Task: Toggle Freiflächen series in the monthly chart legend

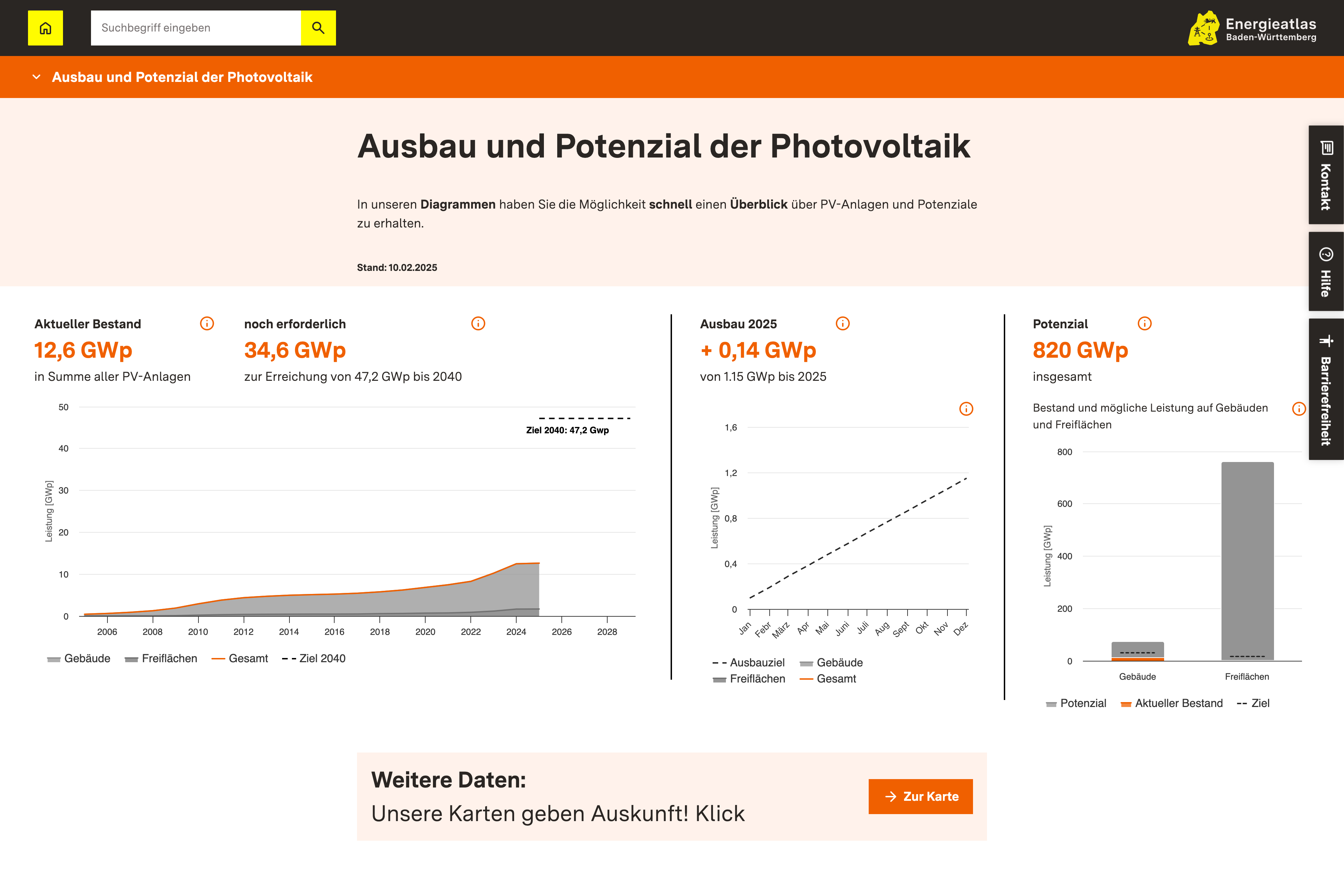Action: (749, 679)
